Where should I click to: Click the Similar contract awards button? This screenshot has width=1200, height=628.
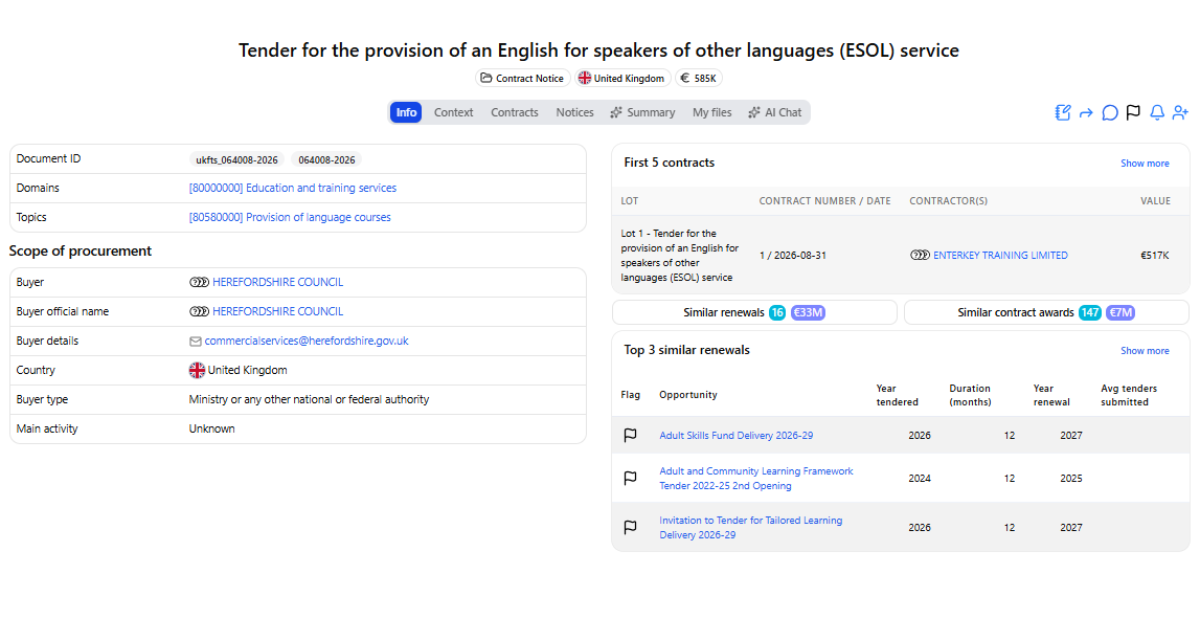pyautogui.click(x=1046, y=313)
